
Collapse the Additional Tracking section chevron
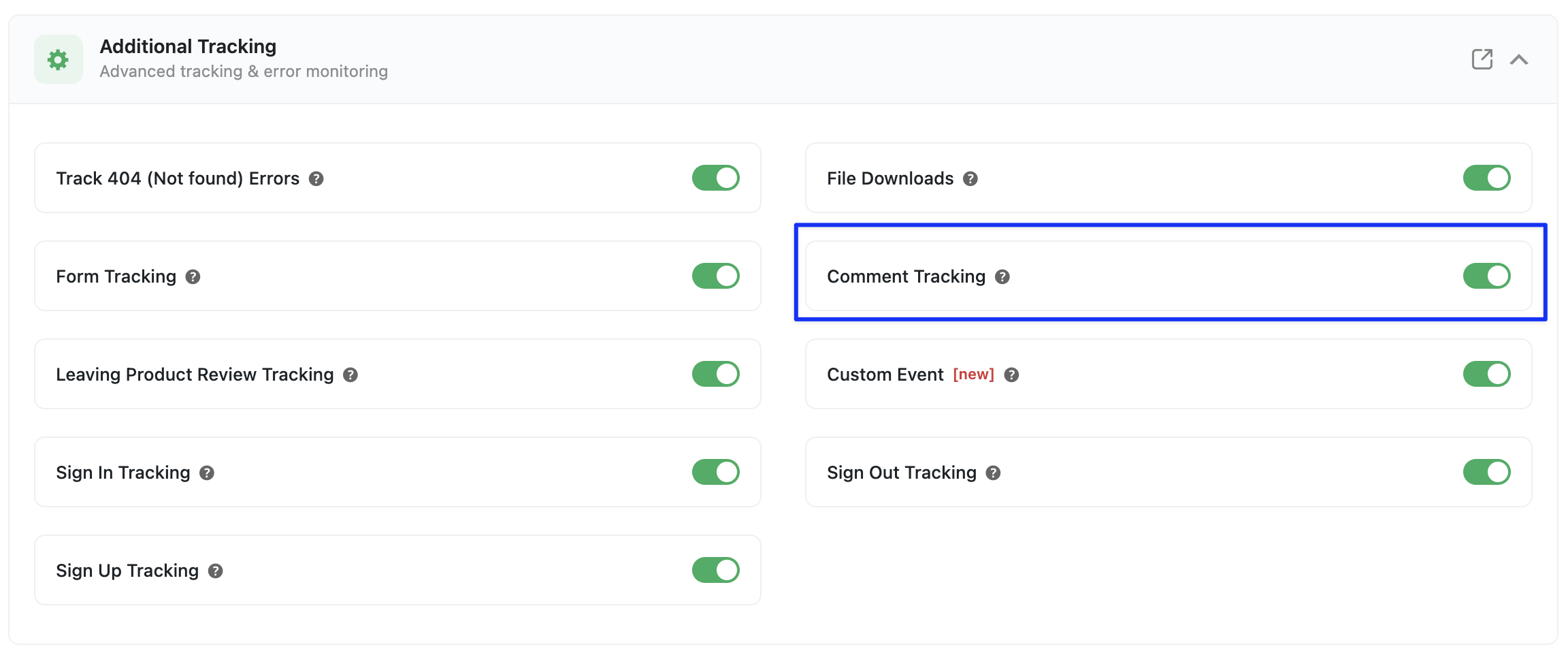tap(1519, 60)
